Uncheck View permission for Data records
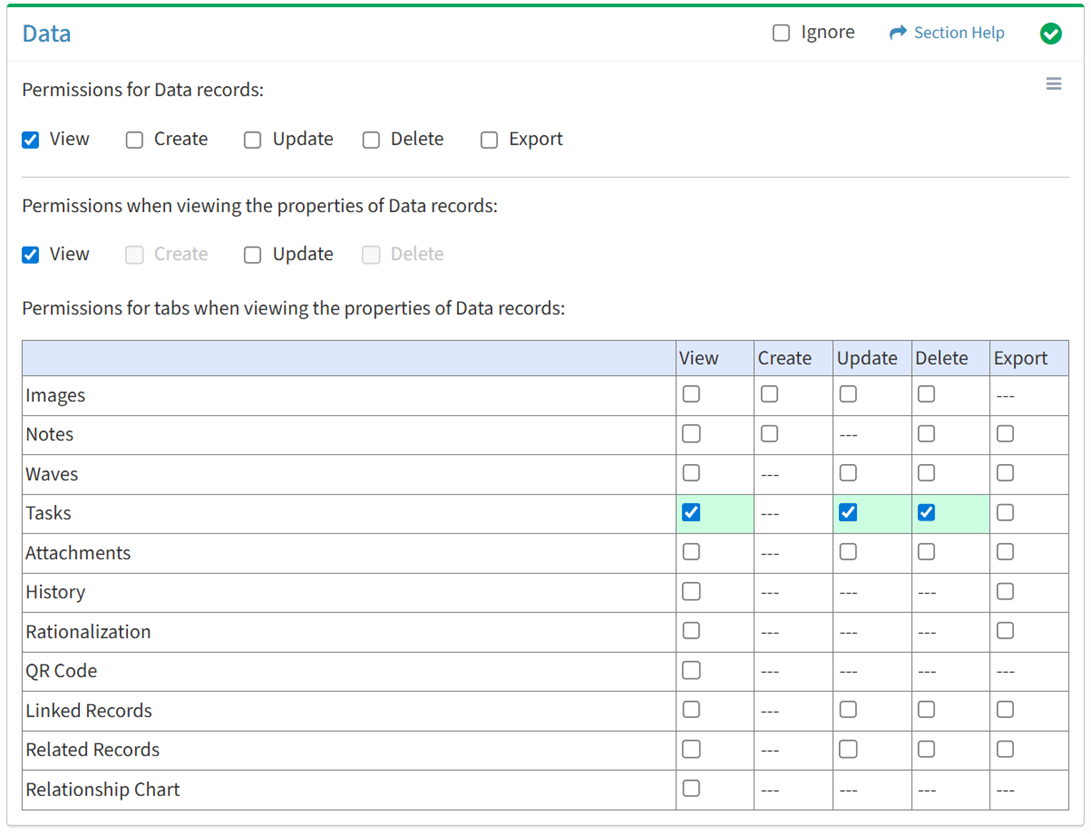Image resolution: width=1091 pixels, height=834 pixels. click(31, 140)
